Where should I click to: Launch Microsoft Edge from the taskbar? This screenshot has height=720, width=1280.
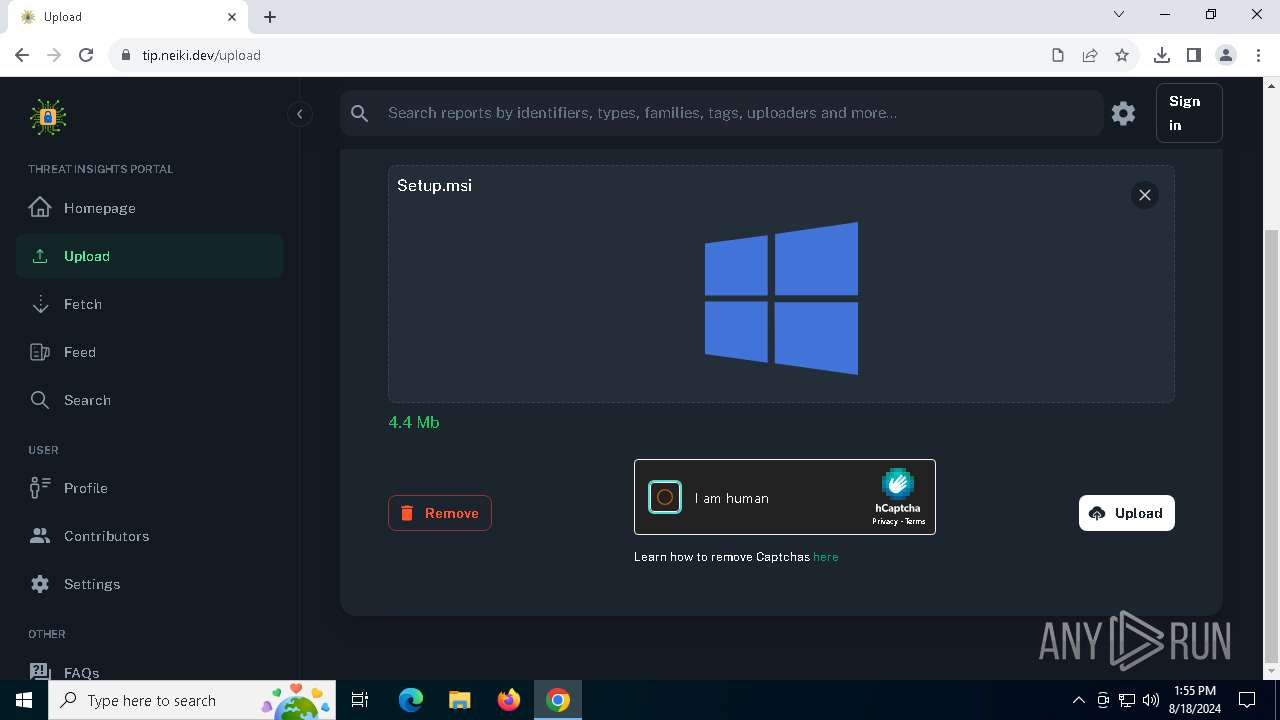click(411, 700)
